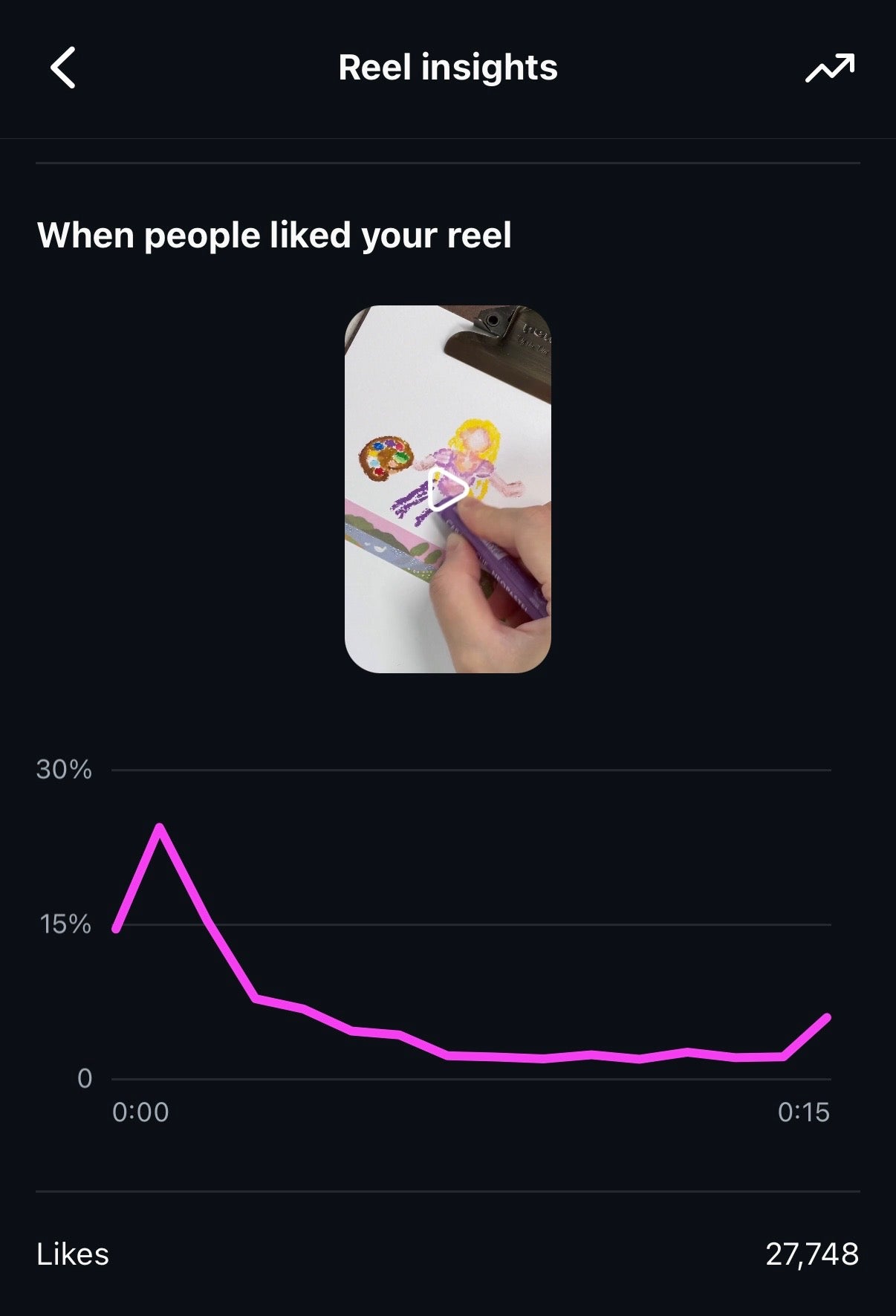896x1316 pixels.
Task: Tap the paint palette drawing in thumbnail
Action: 386,456
